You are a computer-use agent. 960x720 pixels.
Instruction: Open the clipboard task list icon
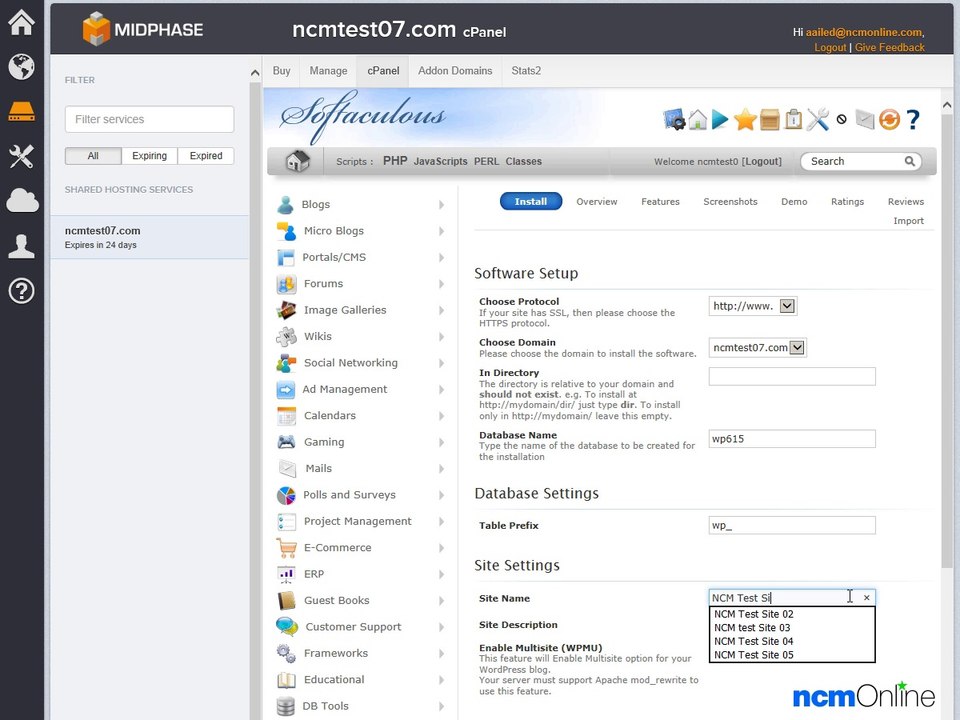click(x=793, y=119)
